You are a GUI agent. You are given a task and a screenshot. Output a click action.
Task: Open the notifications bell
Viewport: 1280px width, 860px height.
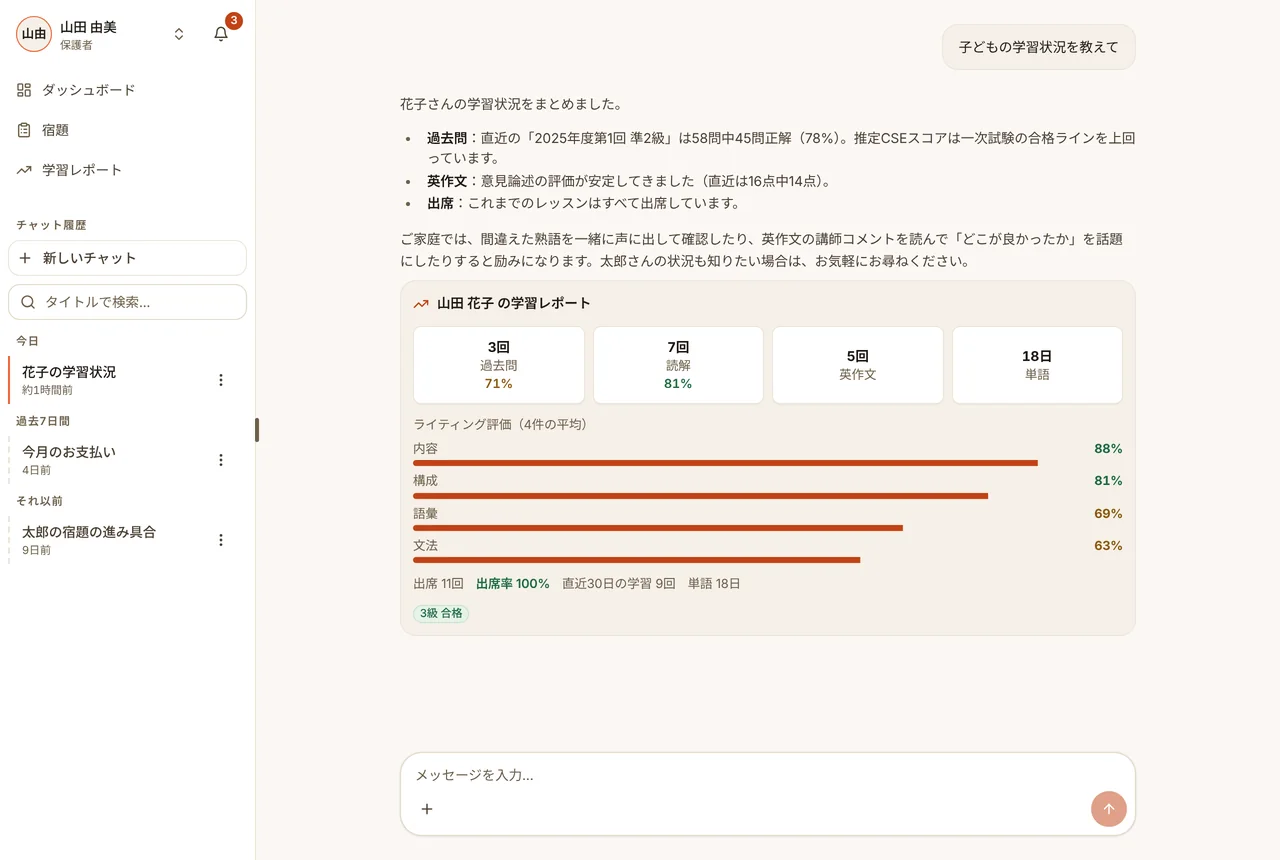point(221,34)
